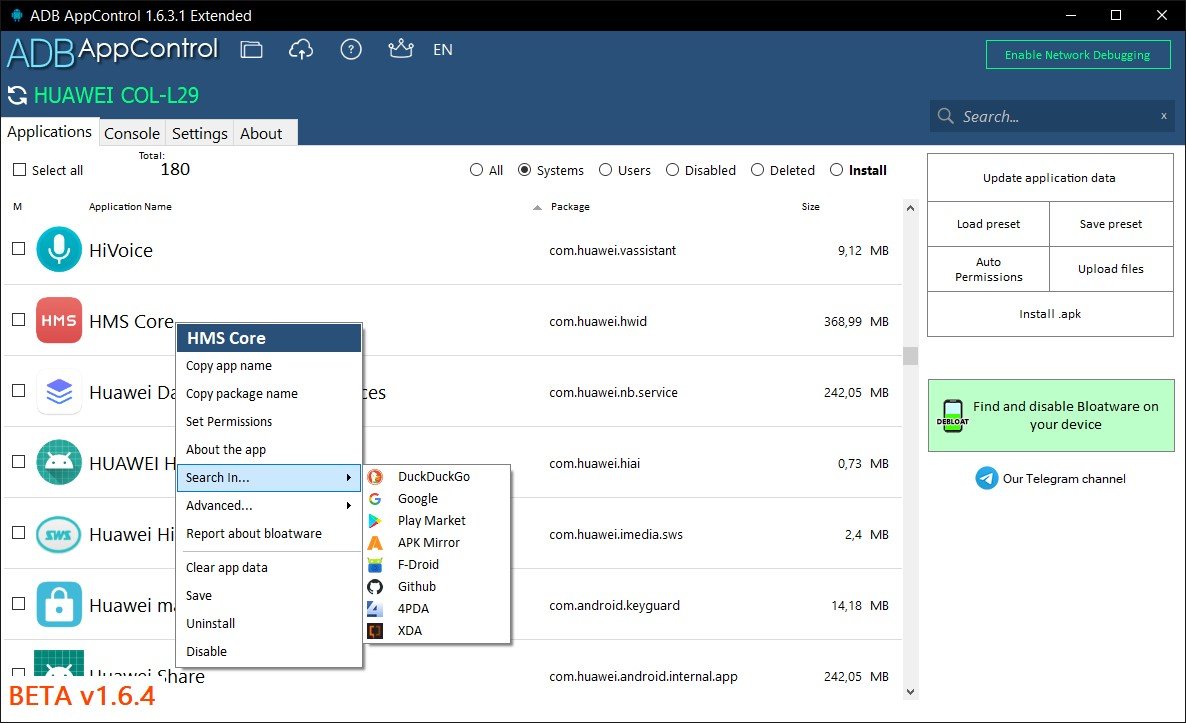Click the Save preset button
The image size is (1186, 723).
(1111, 224)
